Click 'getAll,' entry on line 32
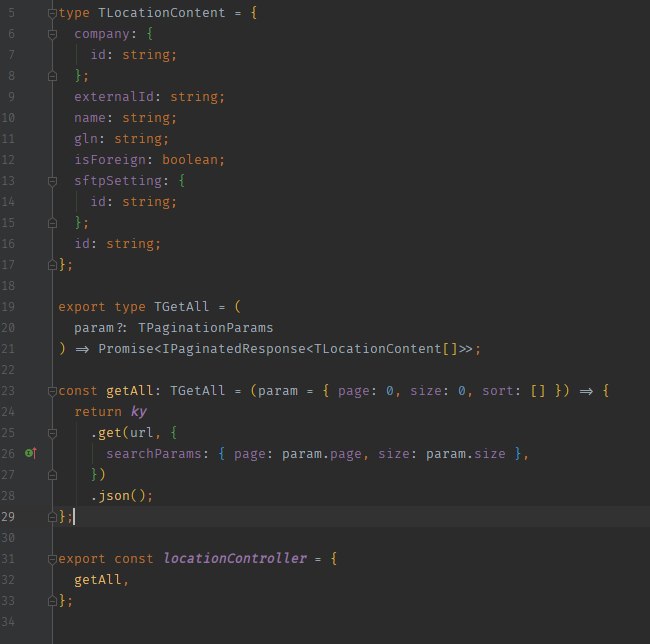This screenshot has height=644, width=650. 102,580
